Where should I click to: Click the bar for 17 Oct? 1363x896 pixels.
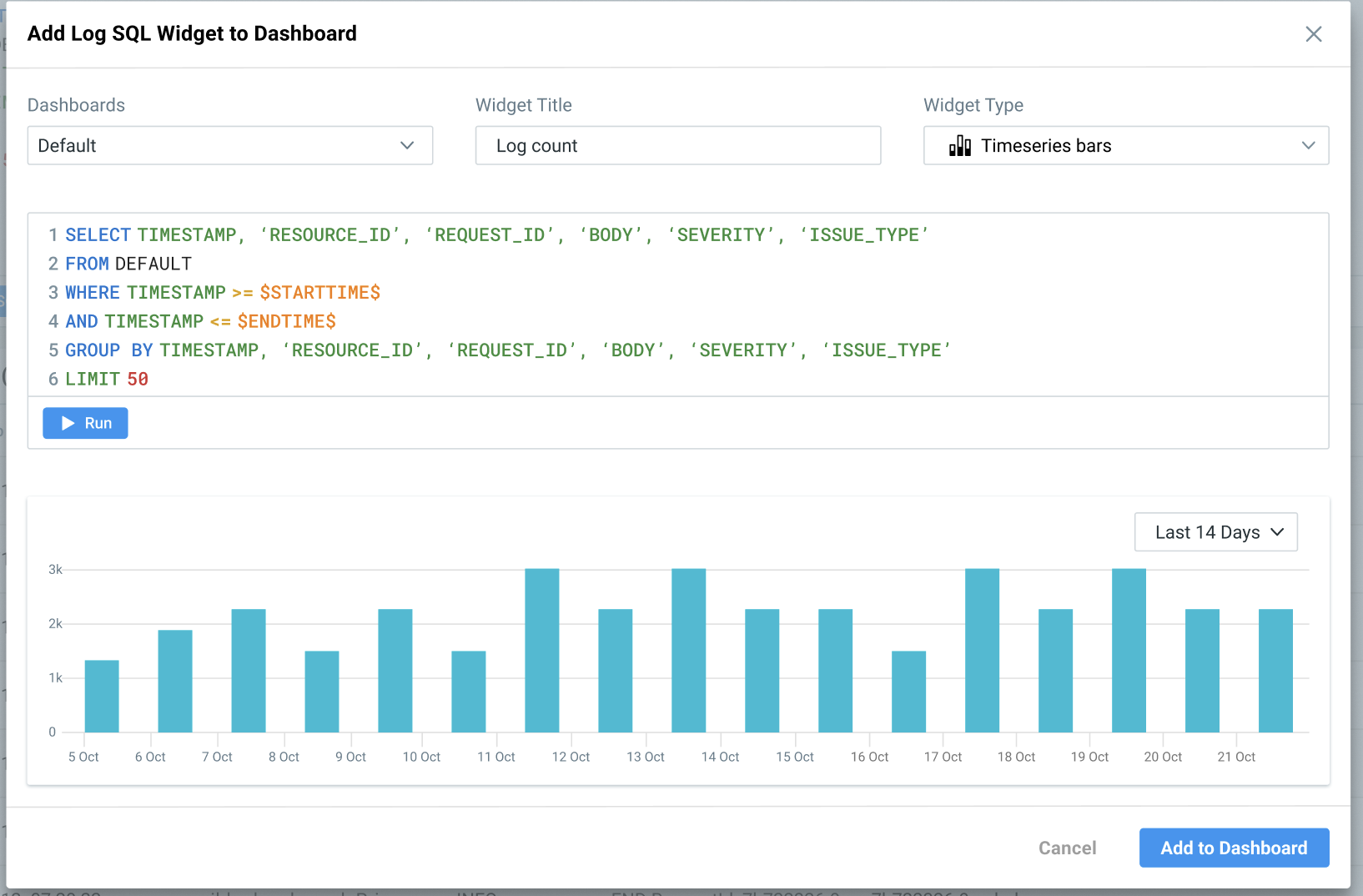click(x=983, y=651)
